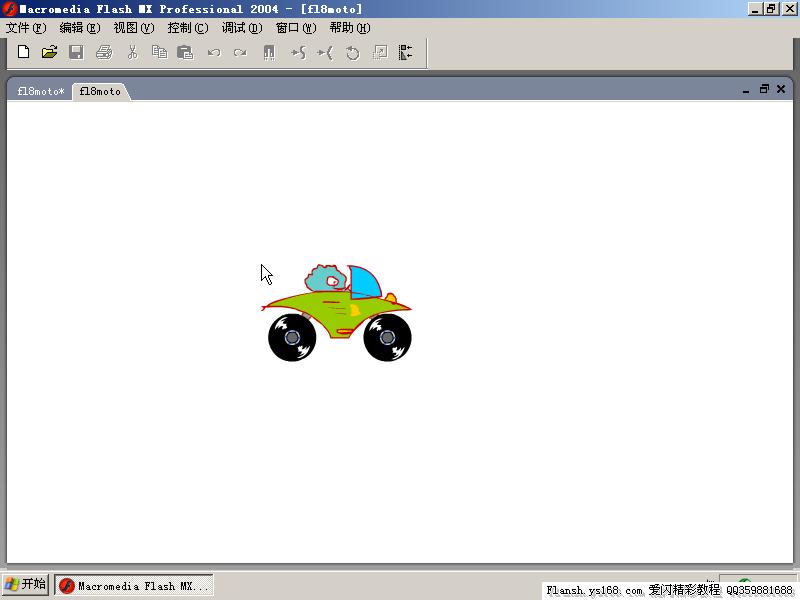
Task: Open the 窗口(W) menu
Action: pos(296,28)
